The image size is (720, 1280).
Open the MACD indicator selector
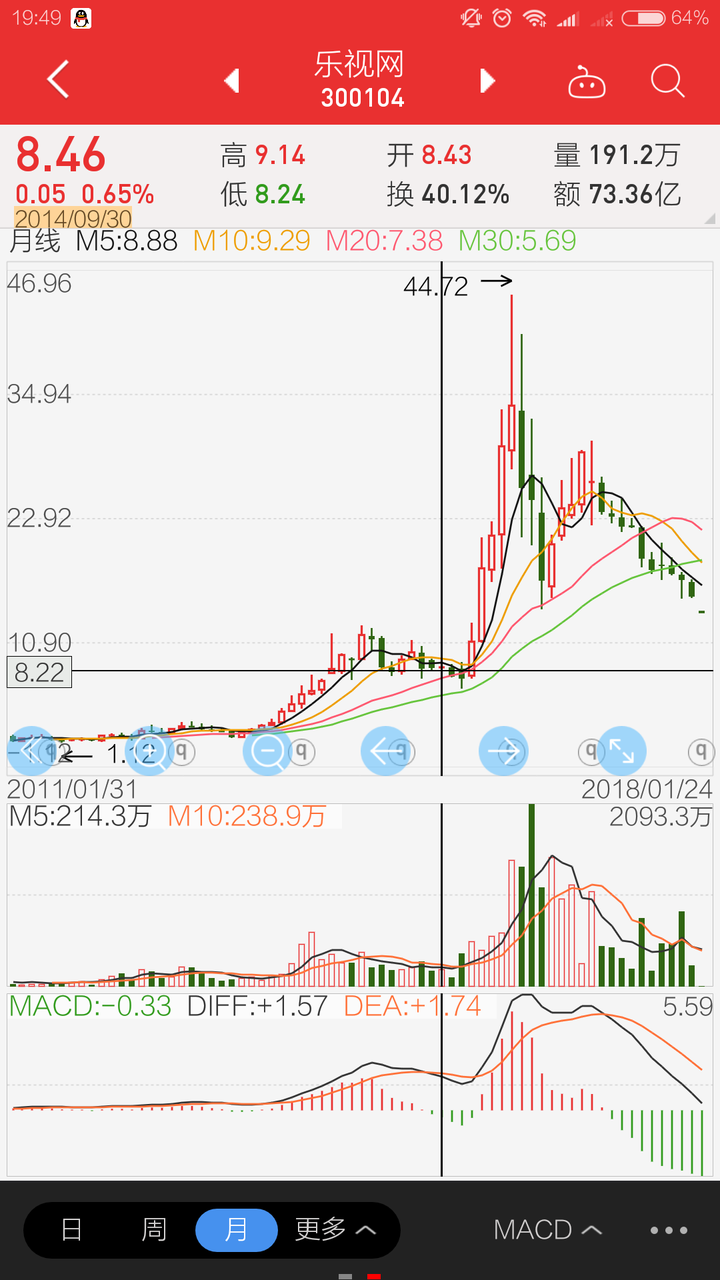[548, 1230]
